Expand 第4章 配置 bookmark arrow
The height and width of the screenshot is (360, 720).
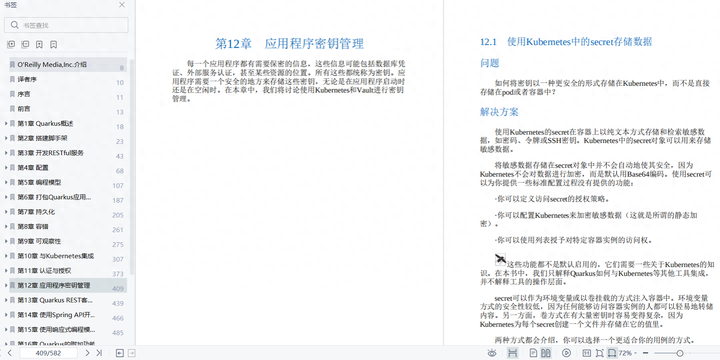tap(6, 168)
